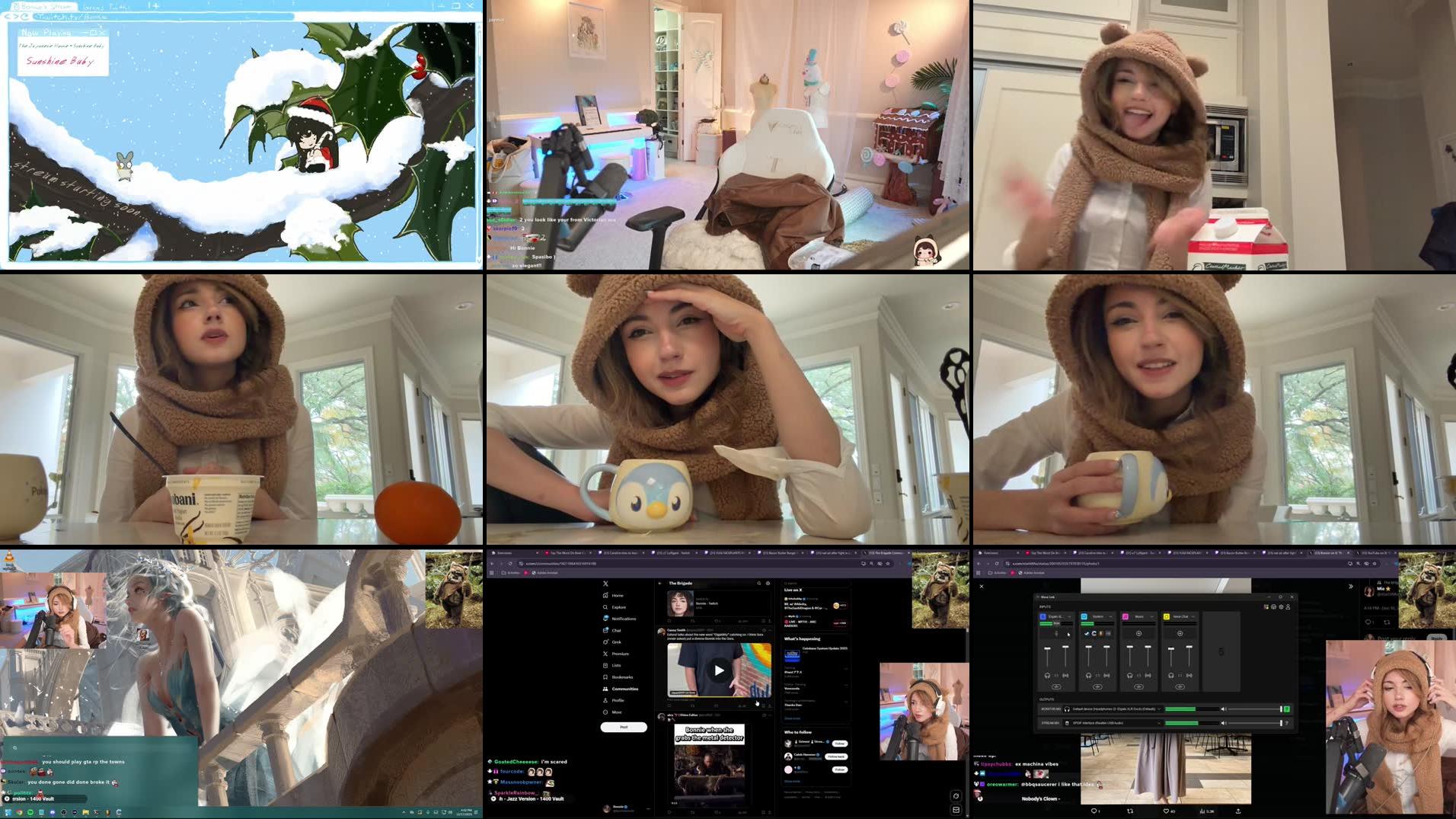Open the search icon in The Brigade community header
Image resolution: width=1456 pixels, height=819 pixels.
click(759, 584)
